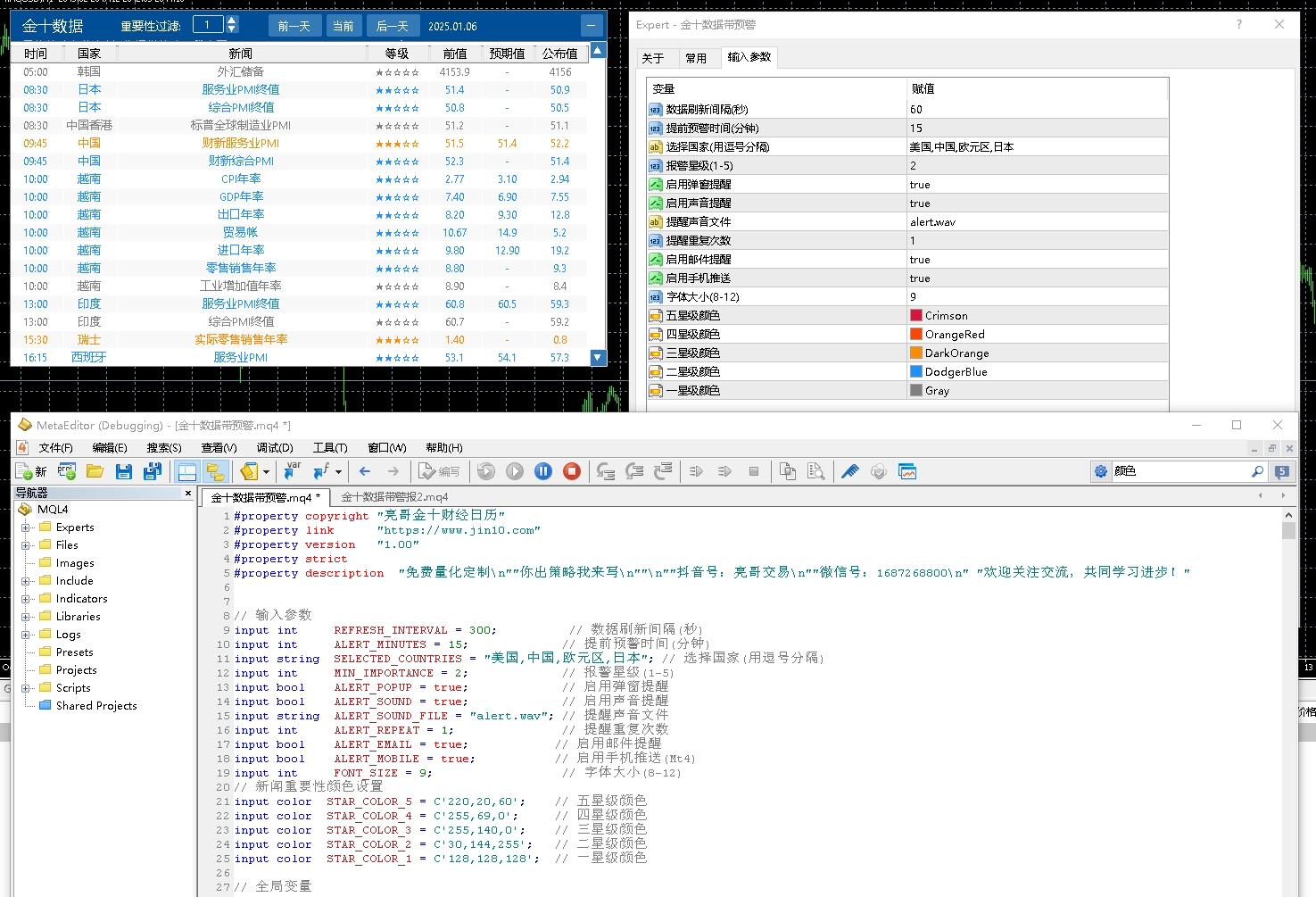This screenshot has width=1316, height=897.
Task: Click the compare files toolbar icon
Action: point(788,471)
